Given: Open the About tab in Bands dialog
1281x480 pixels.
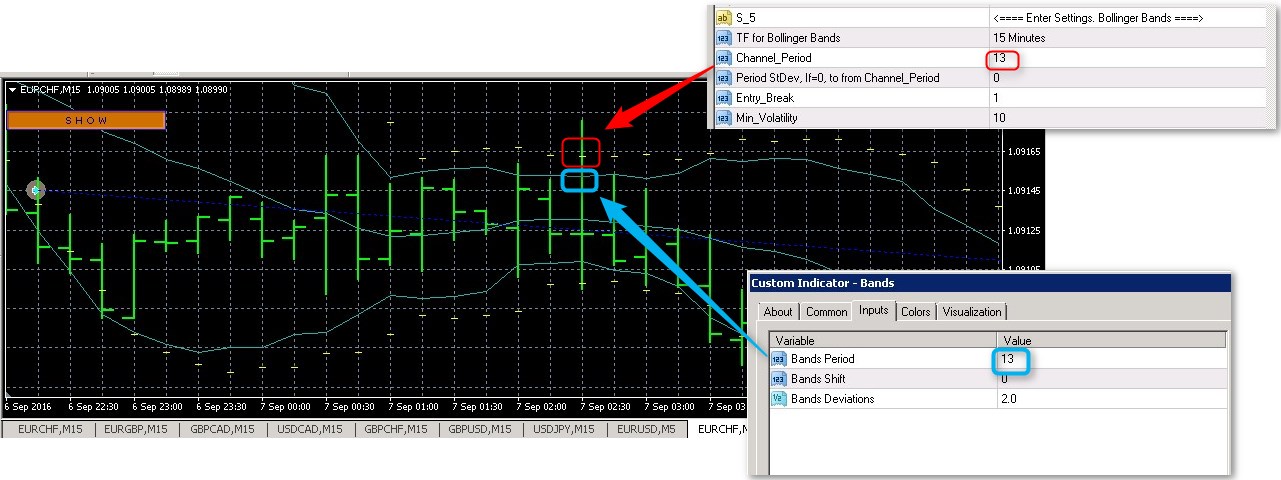Looking at the screenshot, I should pyautogui.click(x=778, y=311).
